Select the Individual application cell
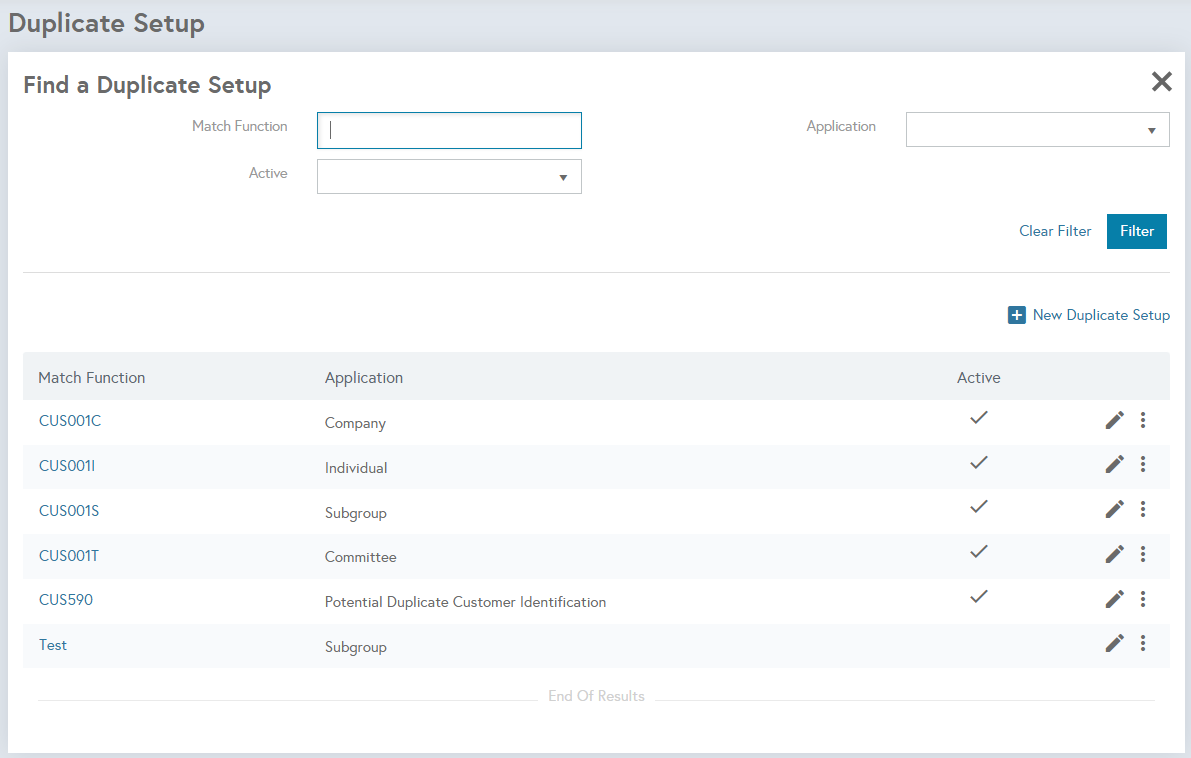 click(356, 468)
